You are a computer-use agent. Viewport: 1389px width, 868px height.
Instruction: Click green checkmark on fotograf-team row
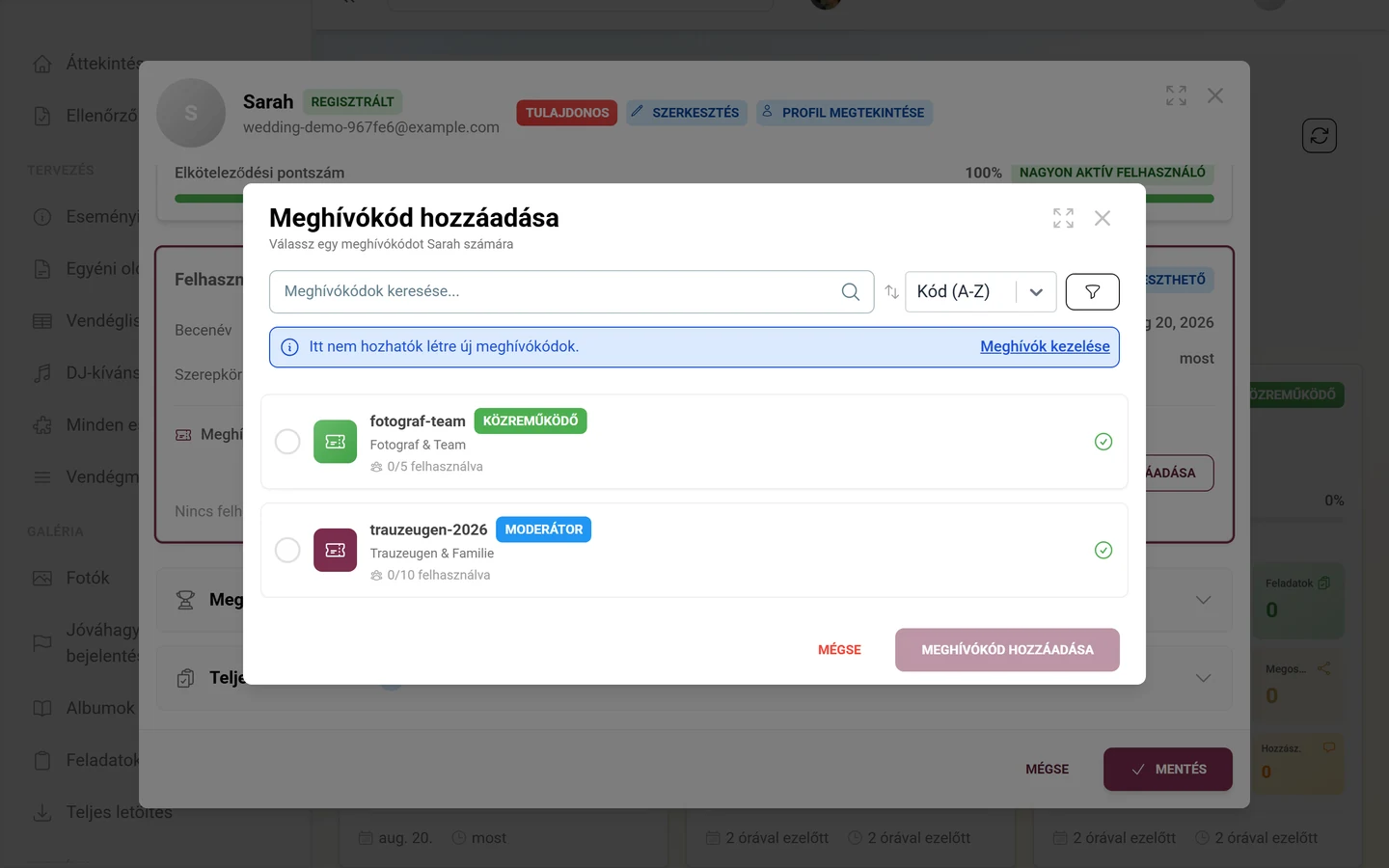(1103, 442)
